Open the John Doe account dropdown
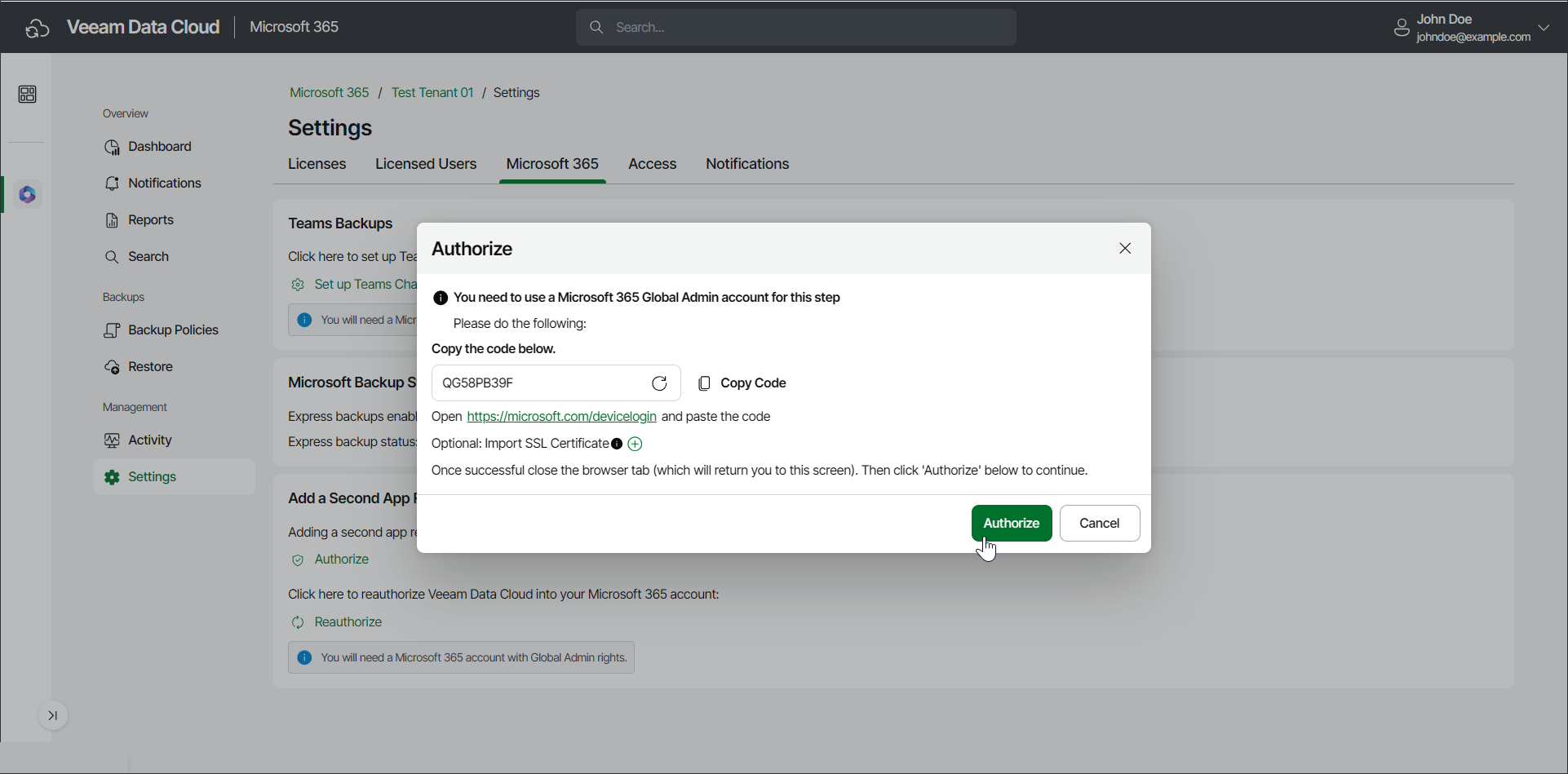 click(1472, 28)
